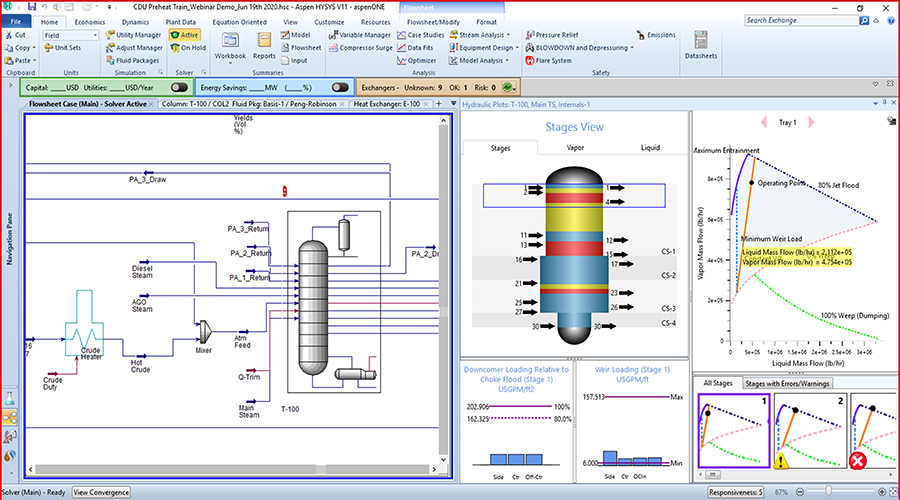Image resolution: width=900 pixels, height=500 pixels.
Task: Click in the Search Exchange field
Action: (801, 20)
